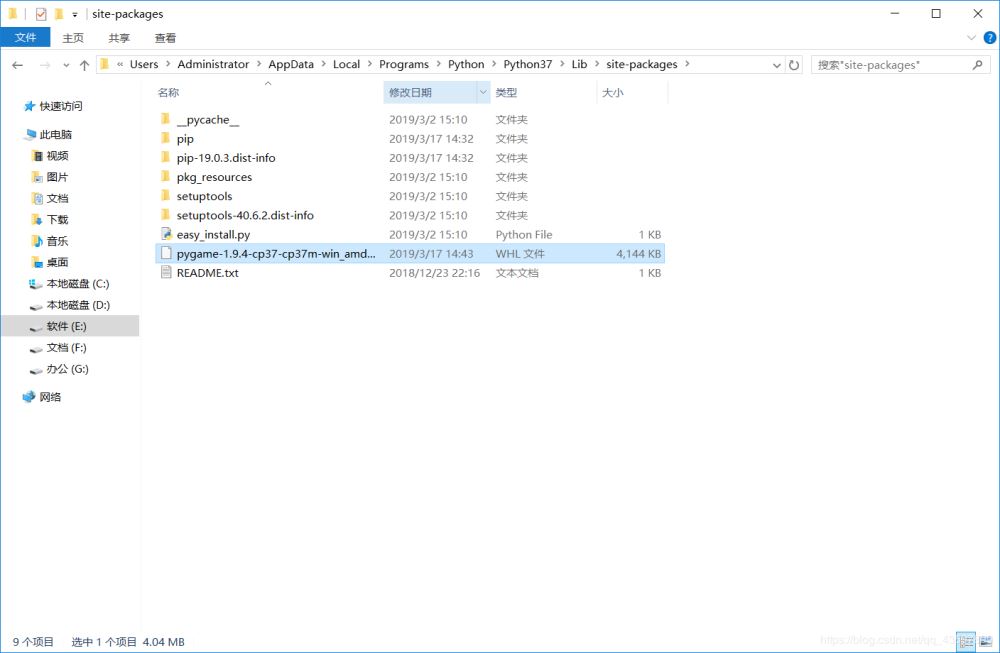Click the search magnifier icon
The width and height of the screenshot is (1000, 653).
[977, 65]
